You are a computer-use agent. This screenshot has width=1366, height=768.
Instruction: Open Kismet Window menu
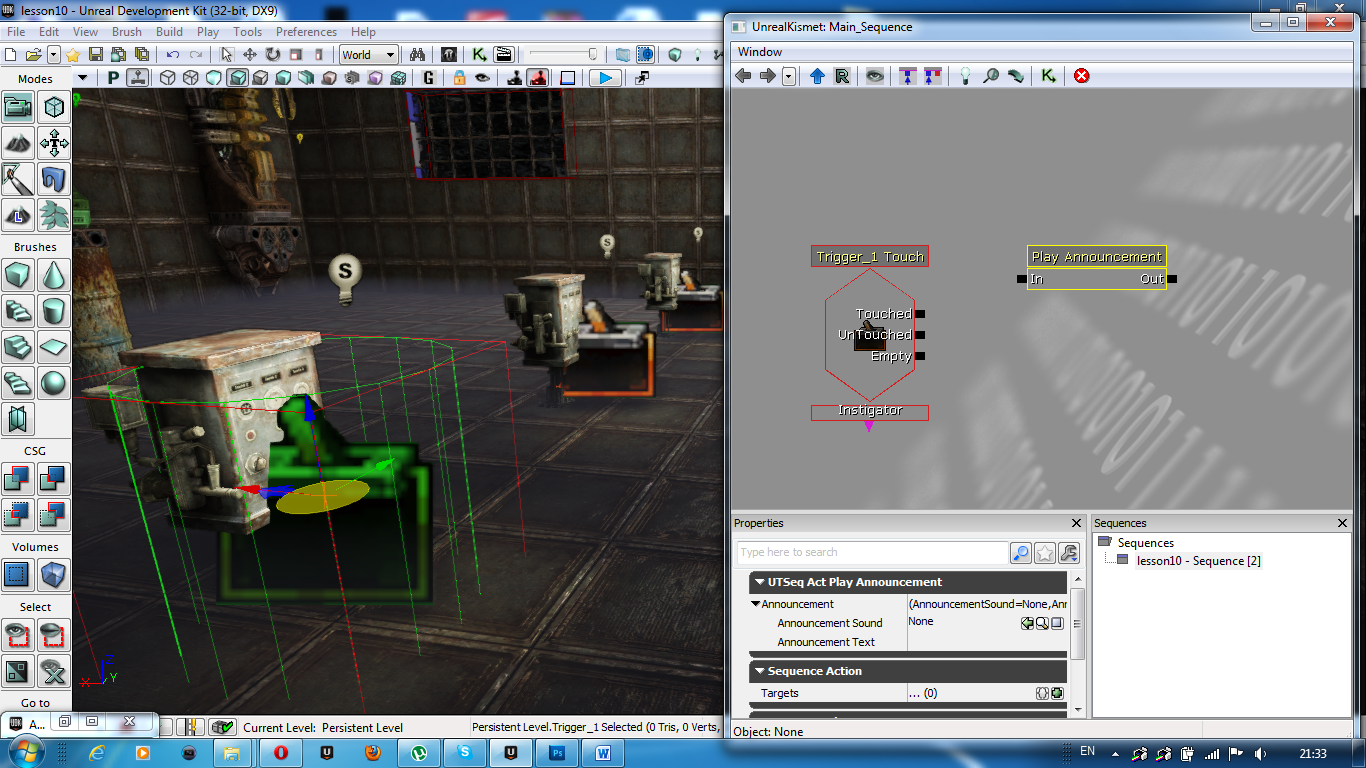click(x=759, y=52)
